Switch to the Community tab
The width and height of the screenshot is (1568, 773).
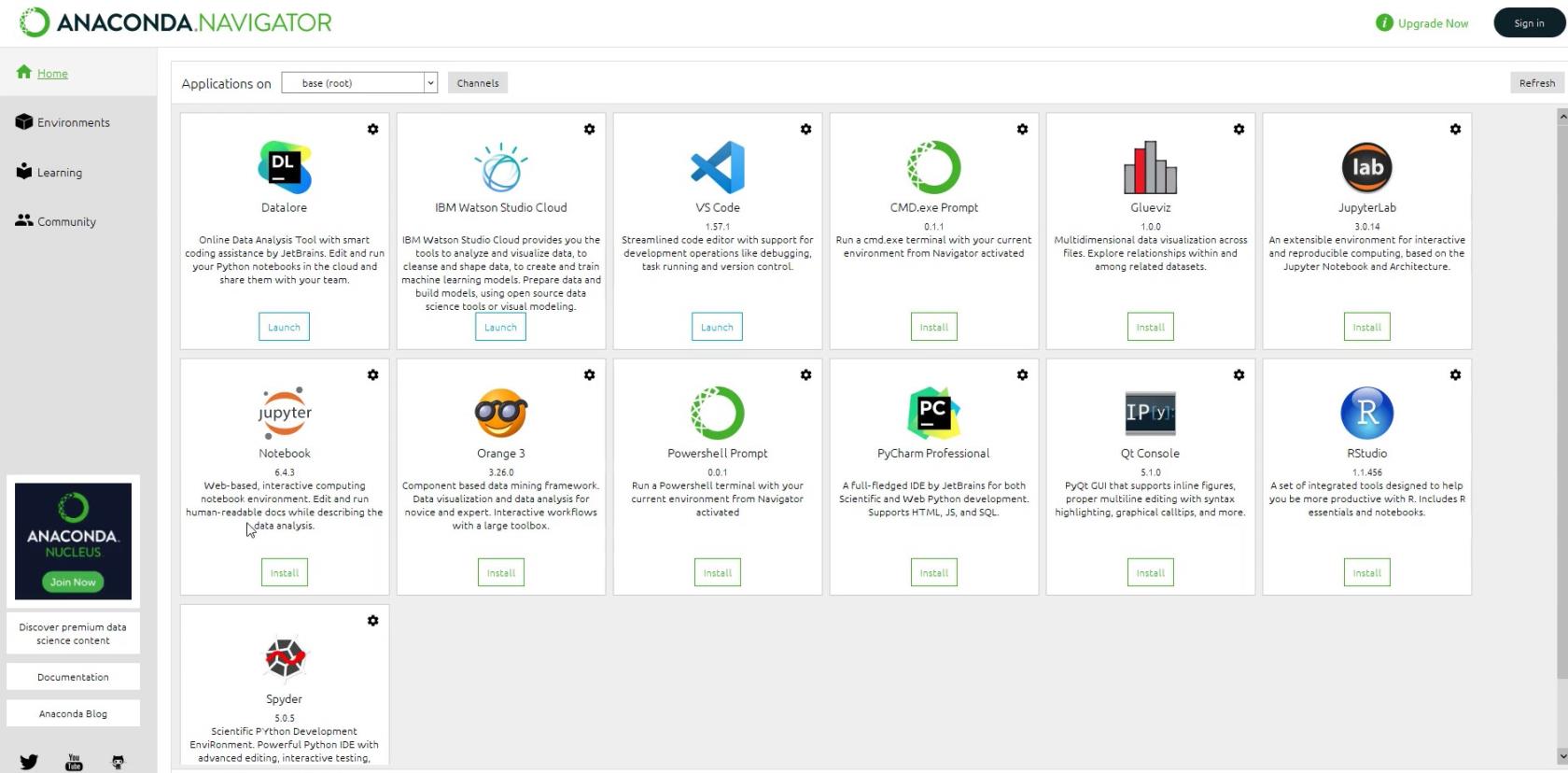click(66, 221)
